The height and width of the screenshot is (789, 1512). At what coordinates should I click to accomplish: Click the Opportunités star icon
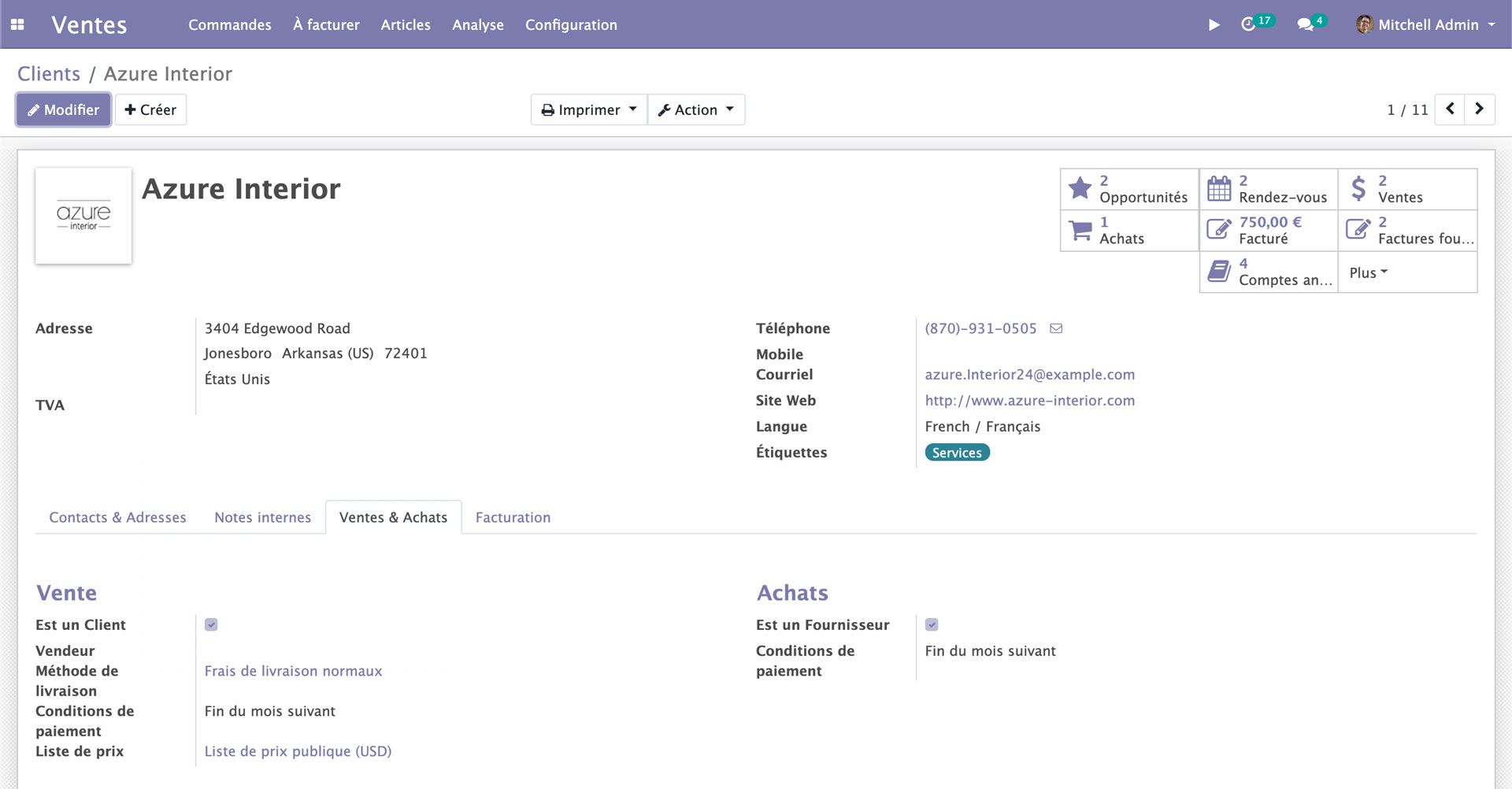pyautogui.click(x=1080, y=188)
